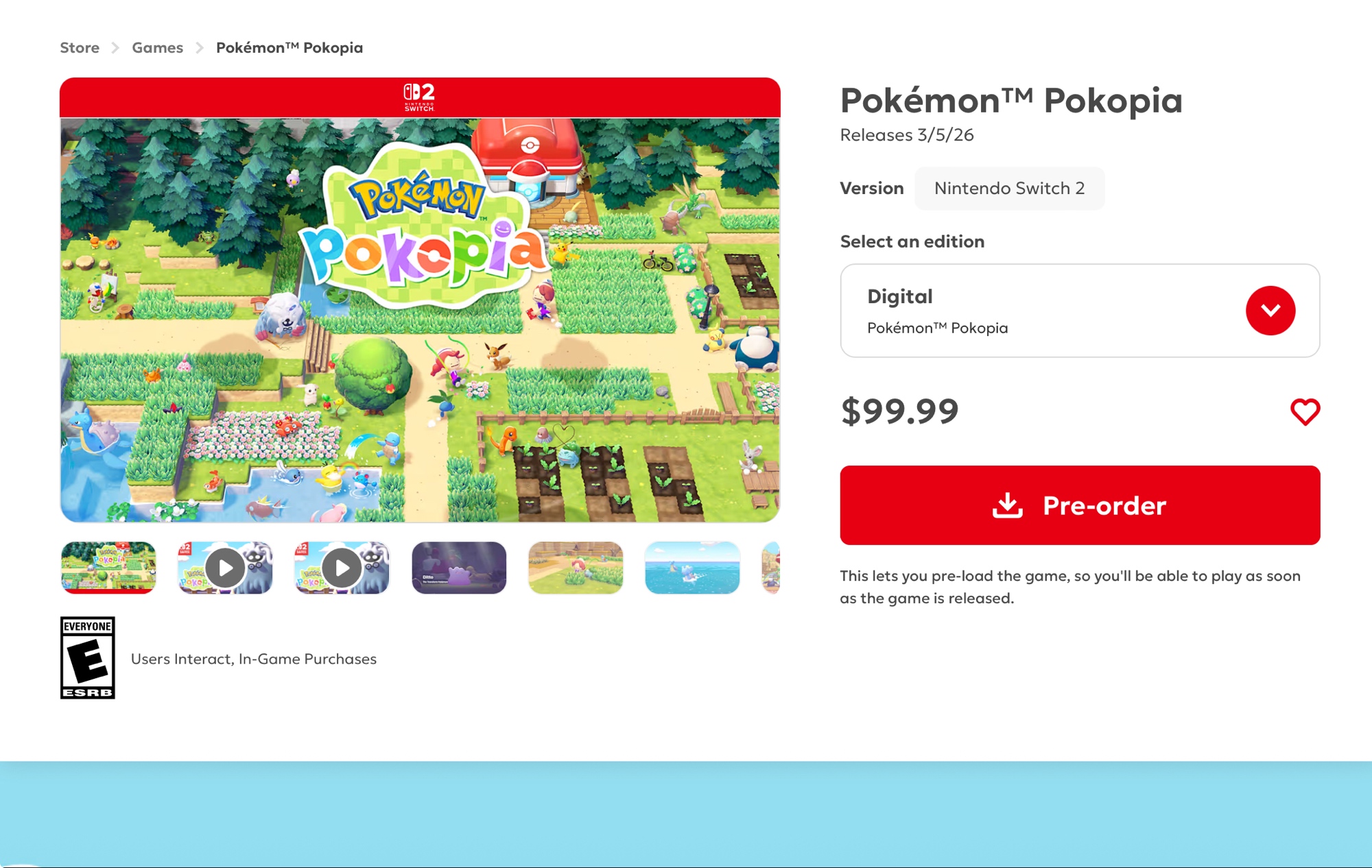The image size is (1372, 868).
Task: View the ocean Lapras screenshot thumbnail
Action: tap(692, 568)
